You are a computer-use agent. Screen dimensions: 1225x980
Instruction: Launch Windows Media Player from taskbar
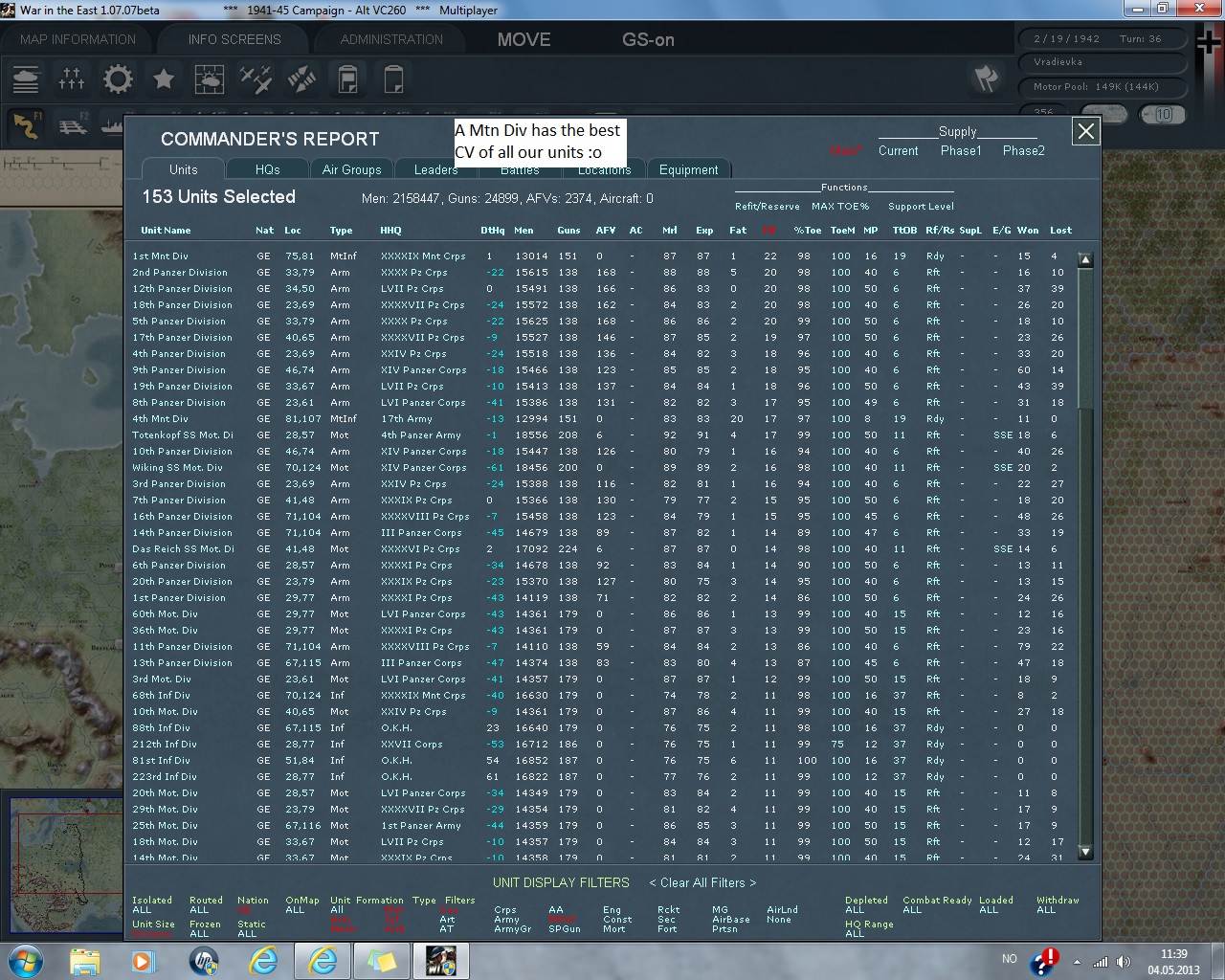click(x=143, y=961)
